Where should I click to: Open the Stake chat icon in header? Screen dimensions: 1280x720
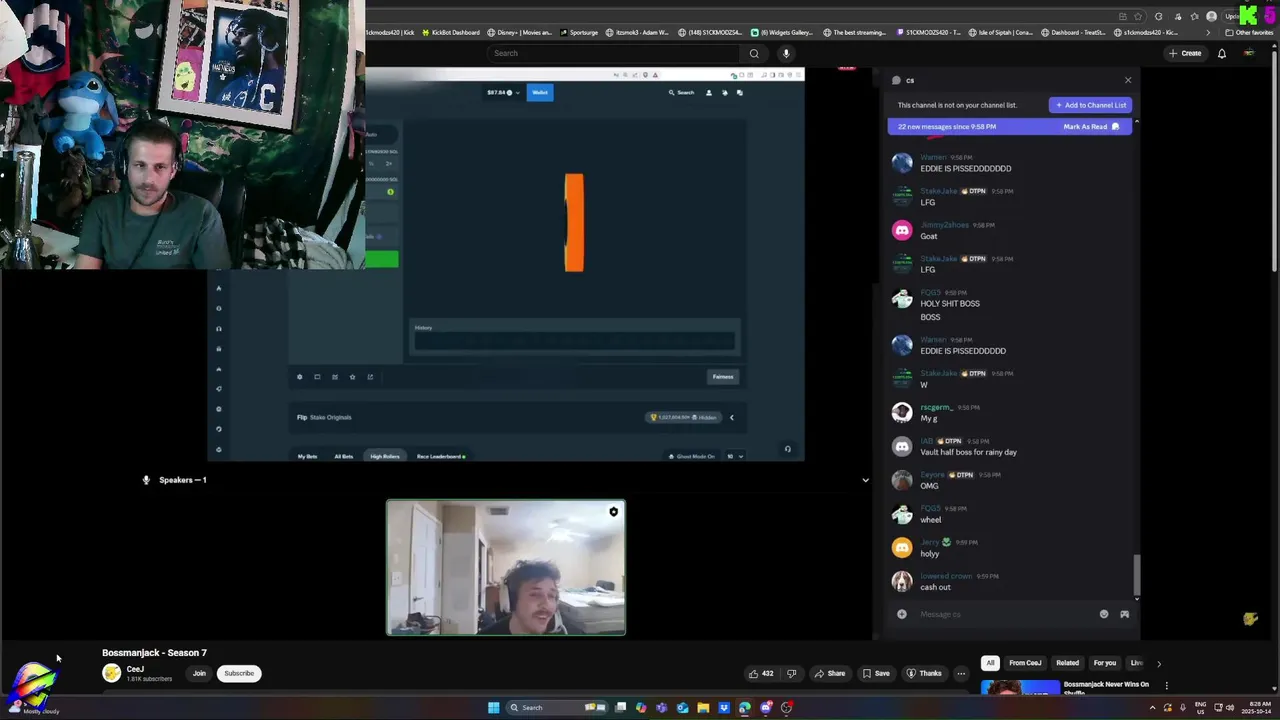[739, 92]
